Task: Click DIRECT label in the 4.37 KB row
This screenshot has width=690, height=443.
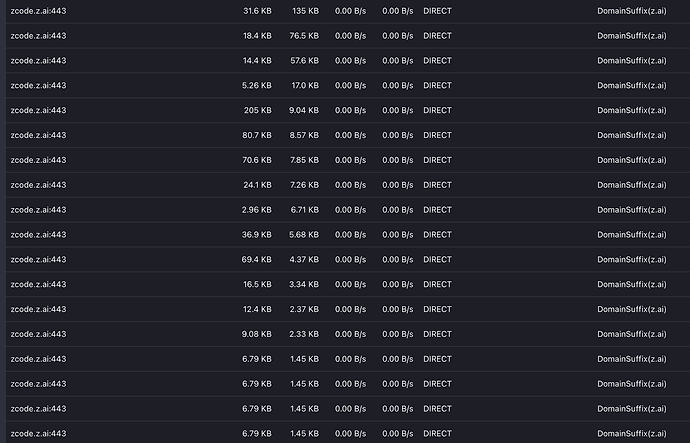Action: pos(437,260)
